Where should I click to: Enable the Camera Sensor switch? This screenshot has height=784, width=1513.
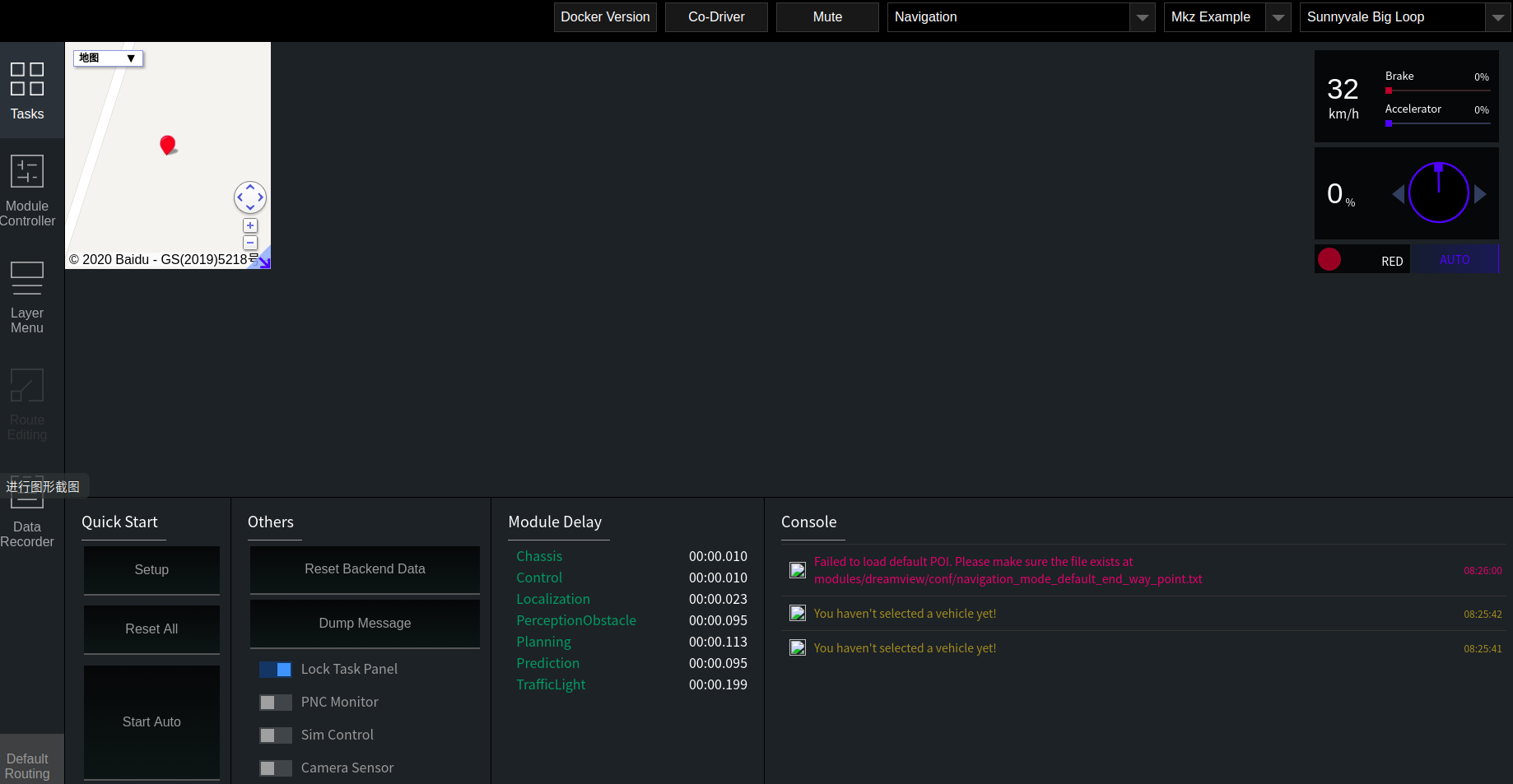click(276, 768)
